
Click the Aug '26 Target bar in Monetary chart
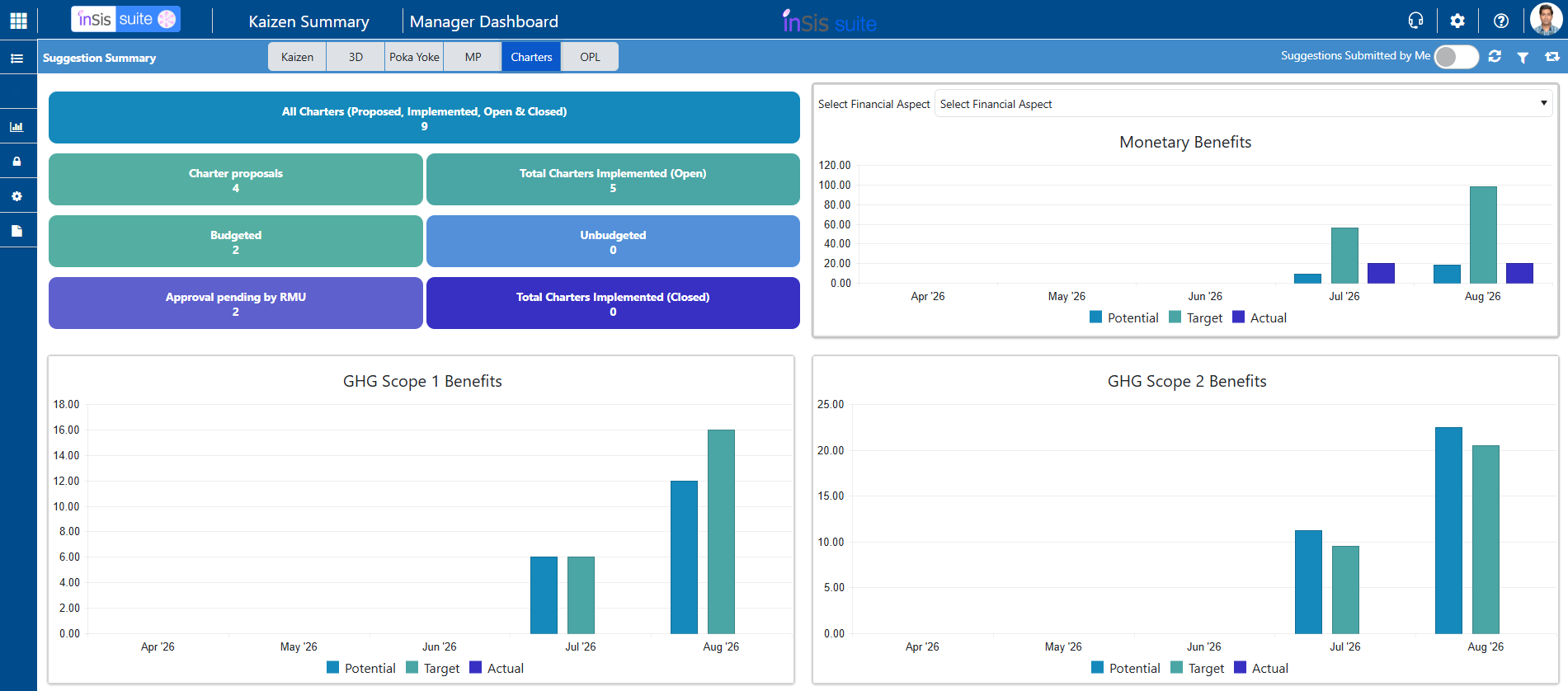[1483, 235]
